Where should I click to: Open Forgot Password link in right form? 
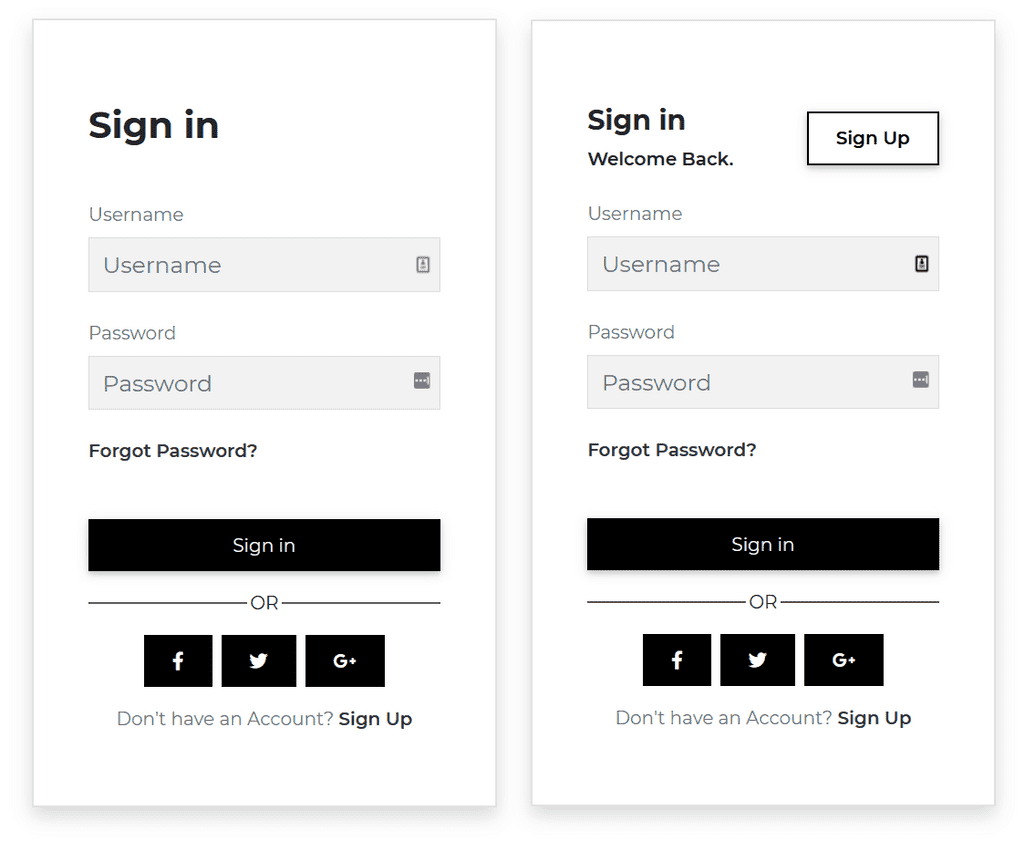672,450
